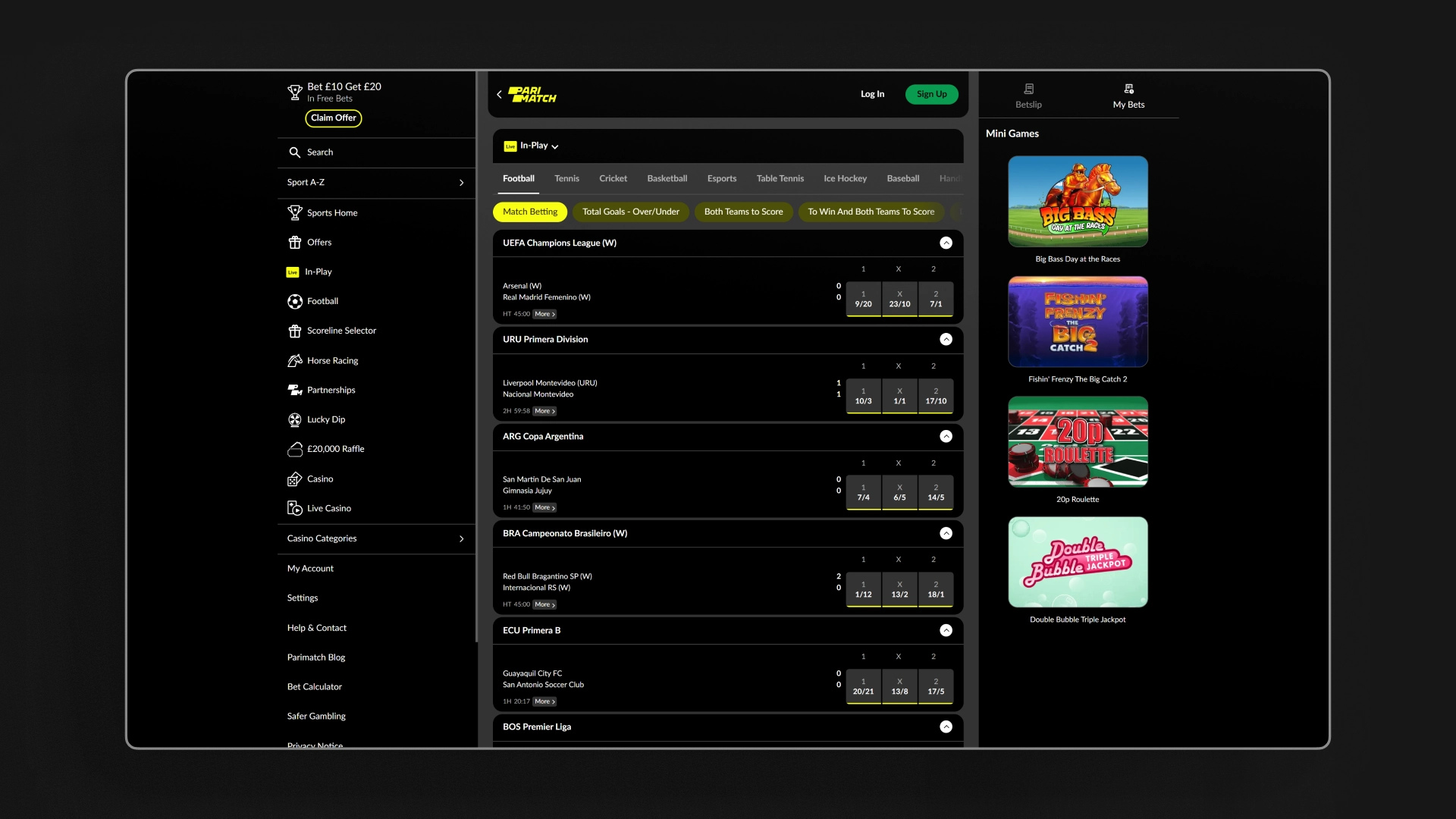Open Settings link in sidebar
This screenshot has height=819, width=1456.
click(303, 598)
